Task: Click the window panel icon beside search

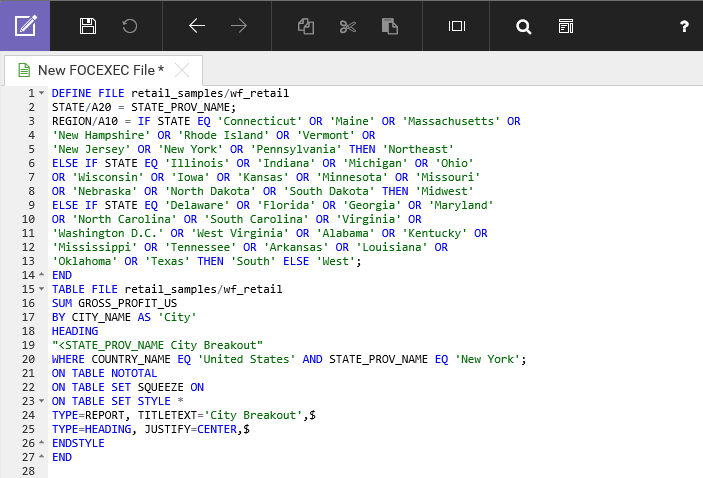Action: tap(566, 26)
